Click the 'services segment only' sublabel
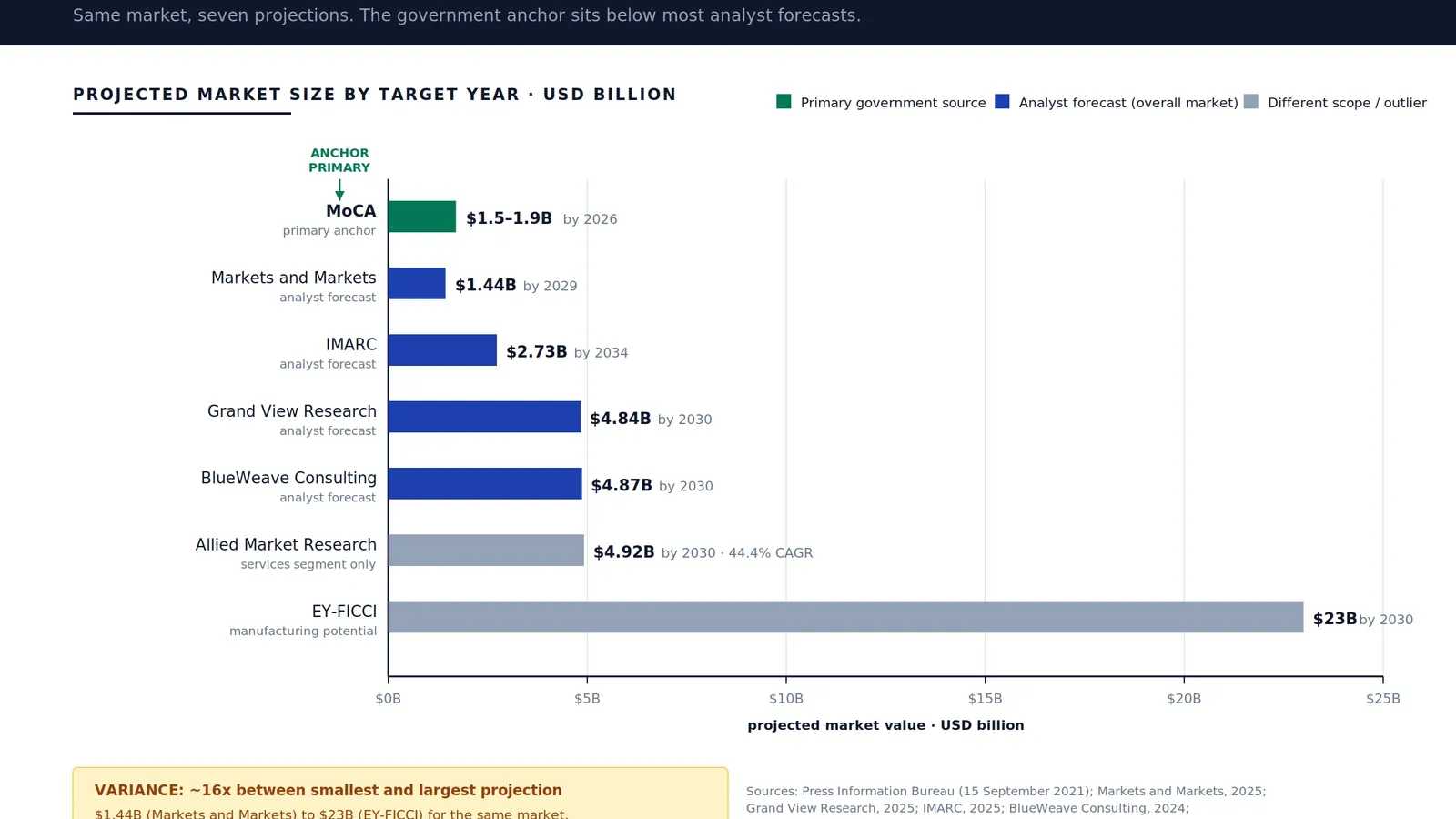 (x=308, y=565)
